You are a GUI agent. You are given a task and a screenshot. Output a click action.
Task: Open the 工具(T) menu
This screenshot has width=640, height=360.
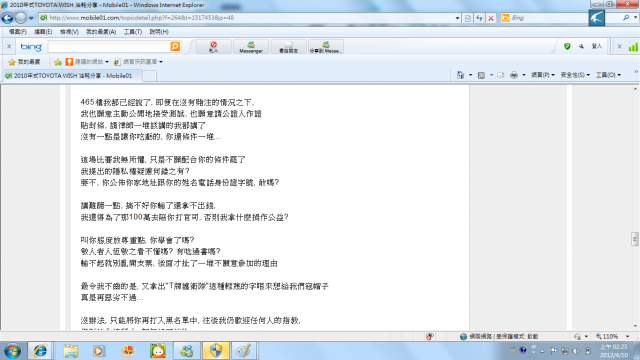click(133, 32)
